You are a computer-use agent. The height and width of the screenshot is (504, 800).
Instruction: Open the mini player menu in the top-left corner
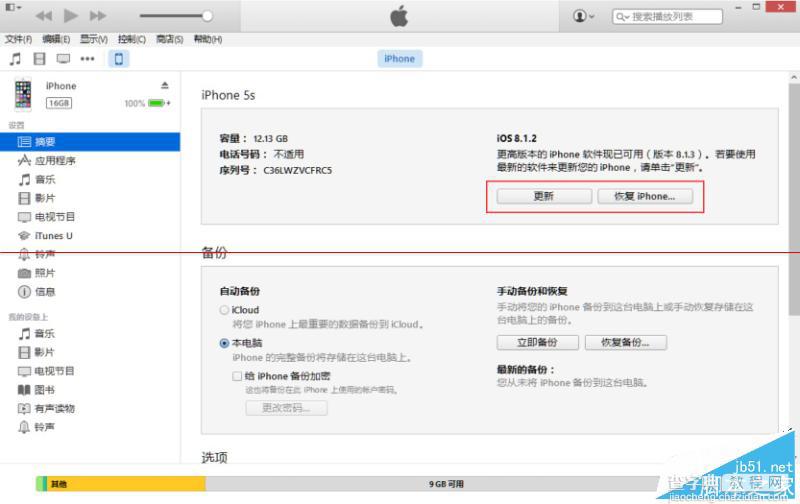(x=13, y=7)
